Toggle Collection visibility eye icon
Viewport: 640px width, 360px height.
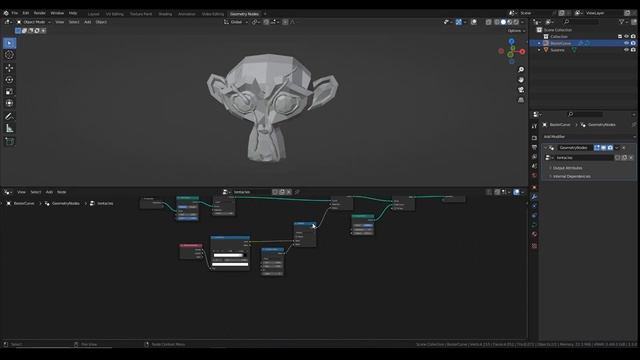coord(627,36)
